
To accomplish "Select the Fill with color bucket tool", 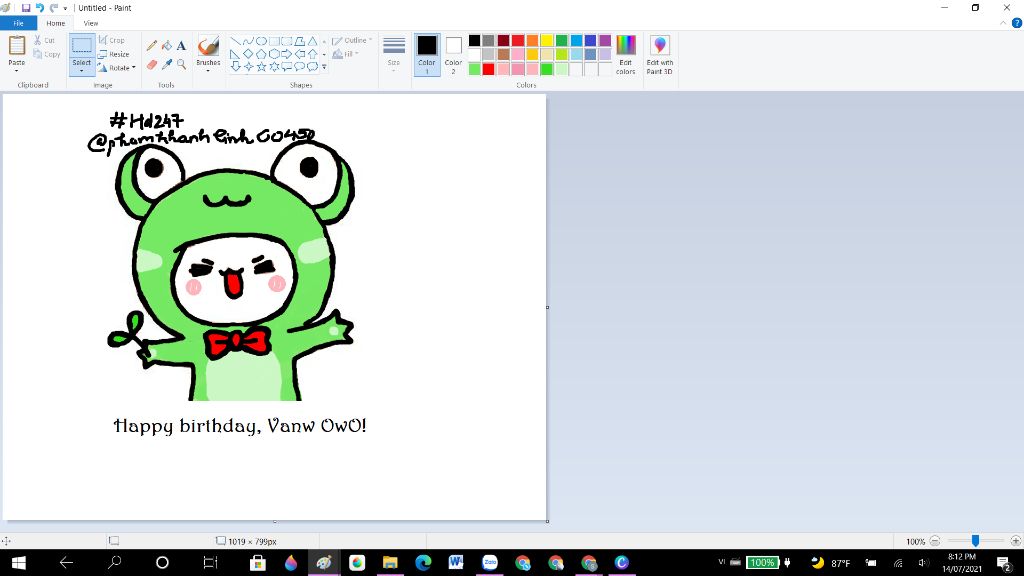I will (167, 45).
